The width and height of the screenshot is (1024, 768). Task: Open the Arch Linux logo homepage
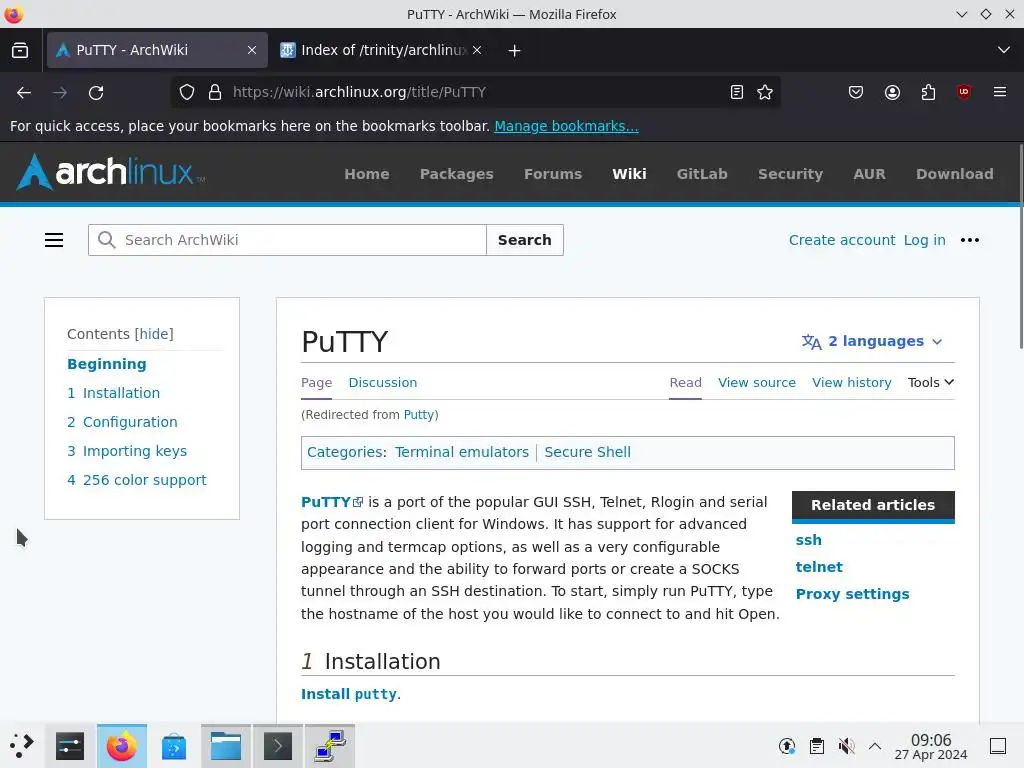[x=110, y=172]
